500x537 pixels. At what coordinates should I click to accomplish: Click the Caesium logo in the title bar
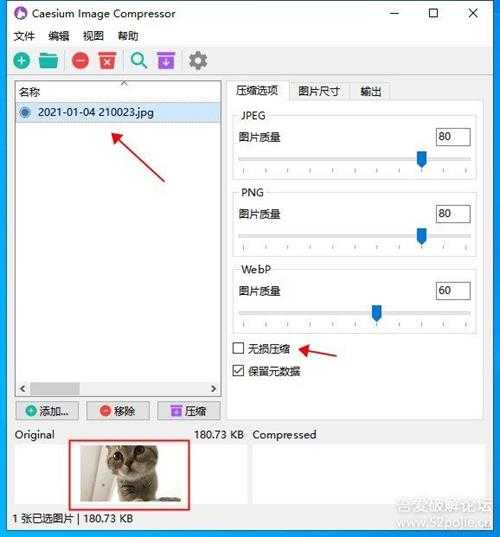21,13
